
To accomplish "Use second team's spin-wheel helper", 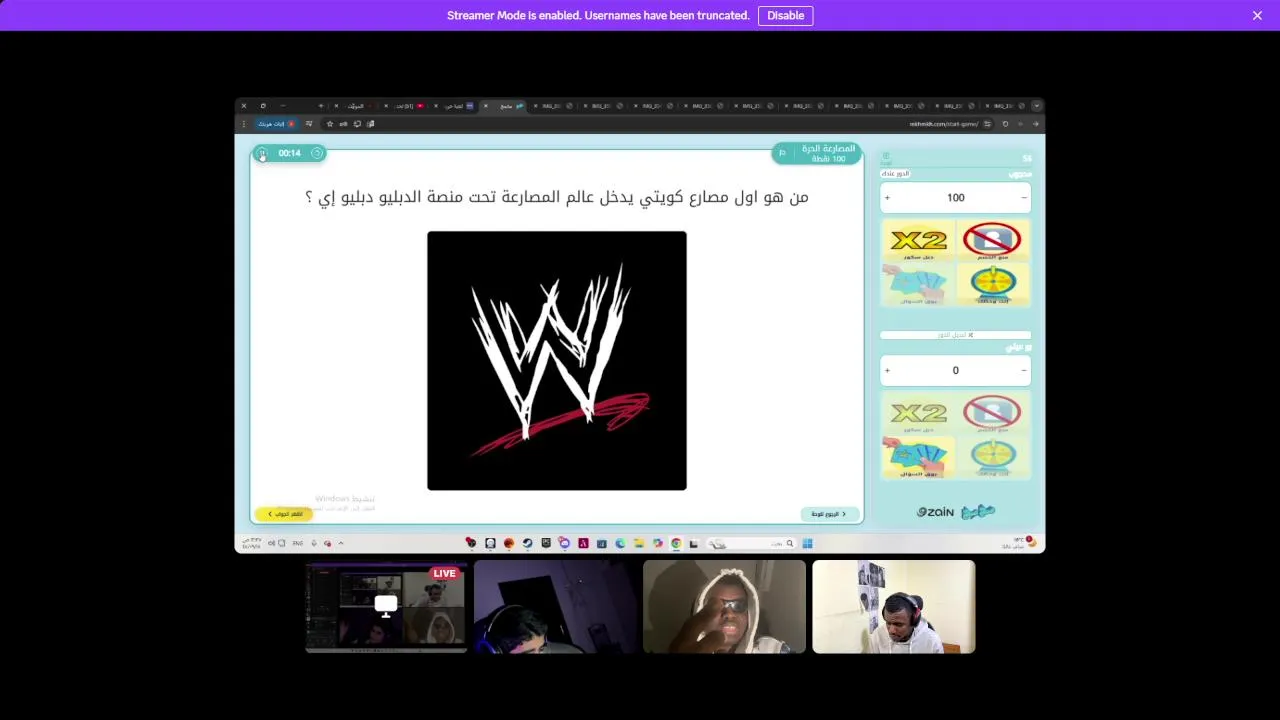I will pyautogui.click(x=991, y=457).
